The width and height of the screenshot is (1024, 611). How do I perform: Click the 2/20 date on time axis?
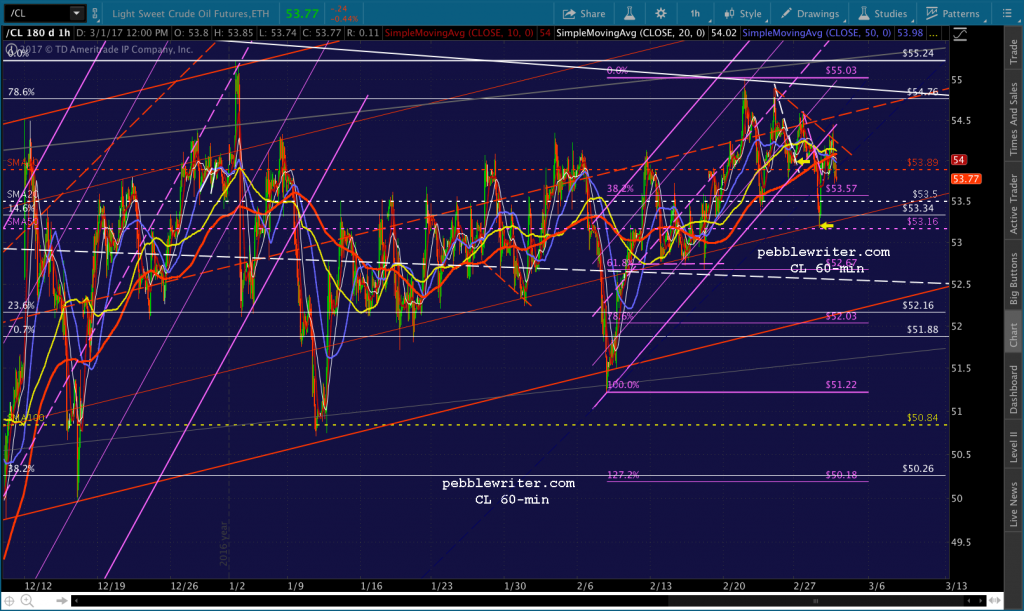734,586
